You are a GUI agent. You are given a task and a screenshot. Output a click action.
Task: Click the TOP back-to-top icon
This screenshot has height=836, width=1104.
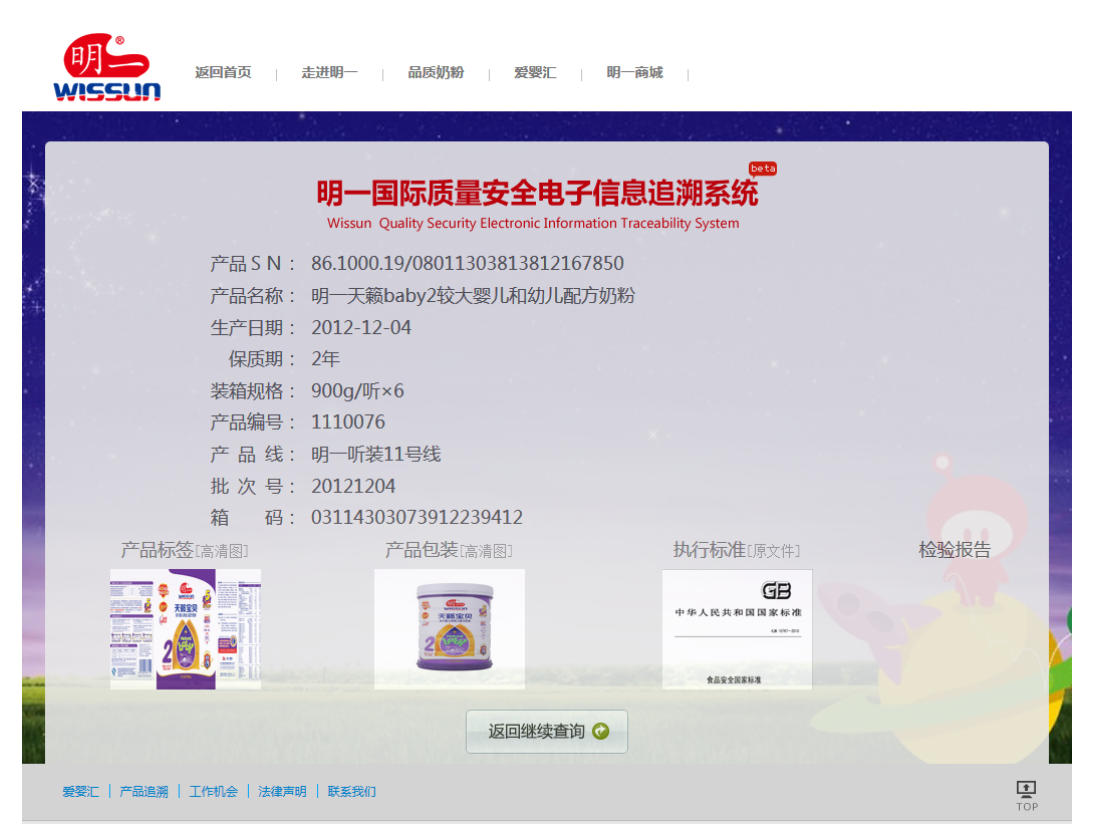[x=1026, y=792]
